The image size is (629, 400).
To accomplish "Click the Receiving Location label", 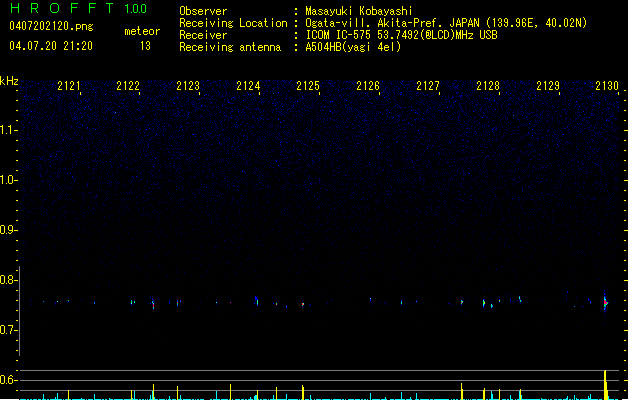I will (x=233, y=23).
